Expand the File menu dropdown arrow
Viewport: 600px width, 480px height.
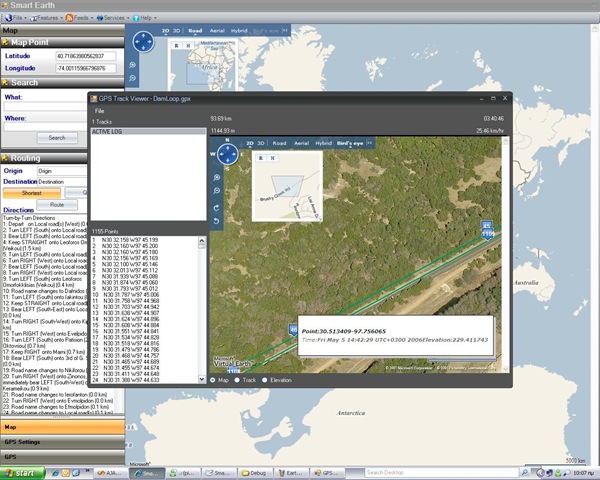(x=25, y=18)
